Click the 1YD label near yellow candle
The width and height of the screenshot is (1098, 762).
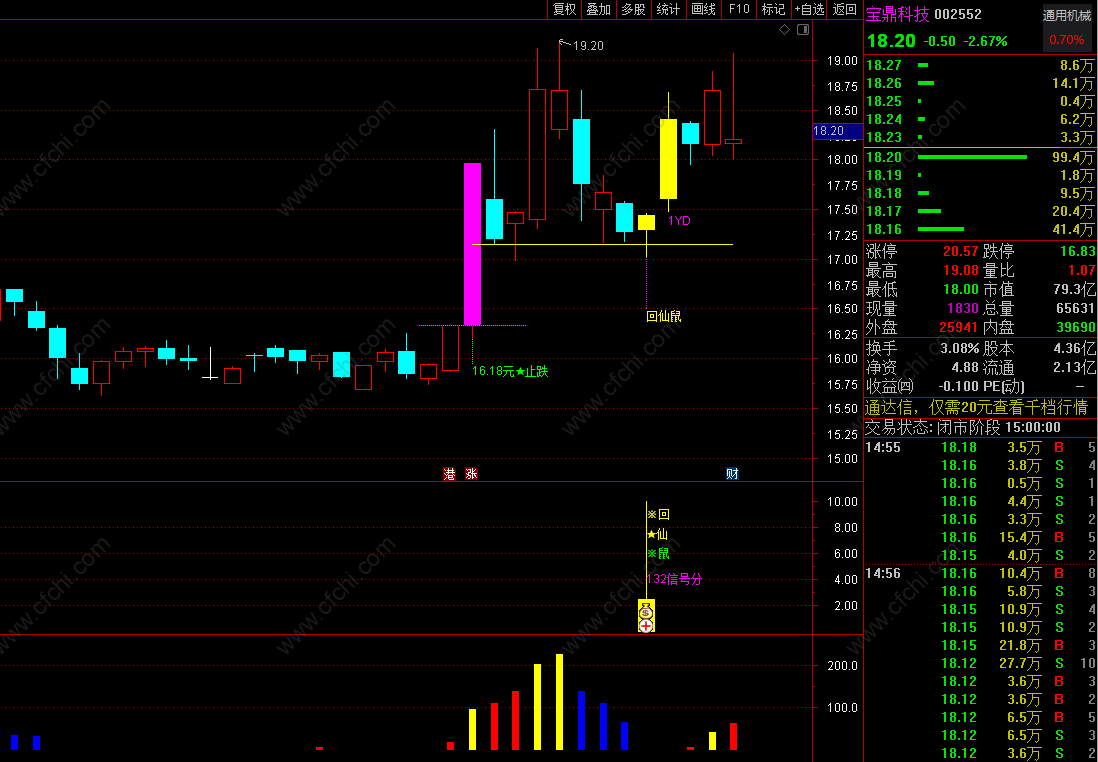[x=679, y=221]
